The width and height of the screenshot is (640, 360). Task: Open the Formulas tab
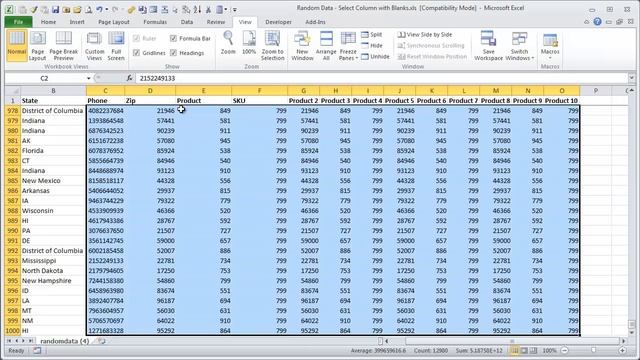point(155,22)
